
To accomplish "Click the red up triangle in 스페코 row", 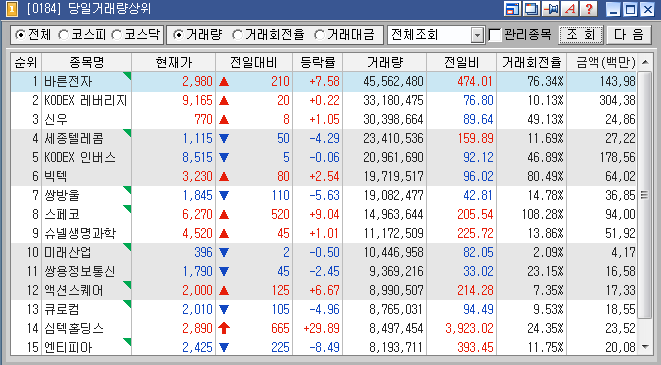I will (x=224, y=214).
